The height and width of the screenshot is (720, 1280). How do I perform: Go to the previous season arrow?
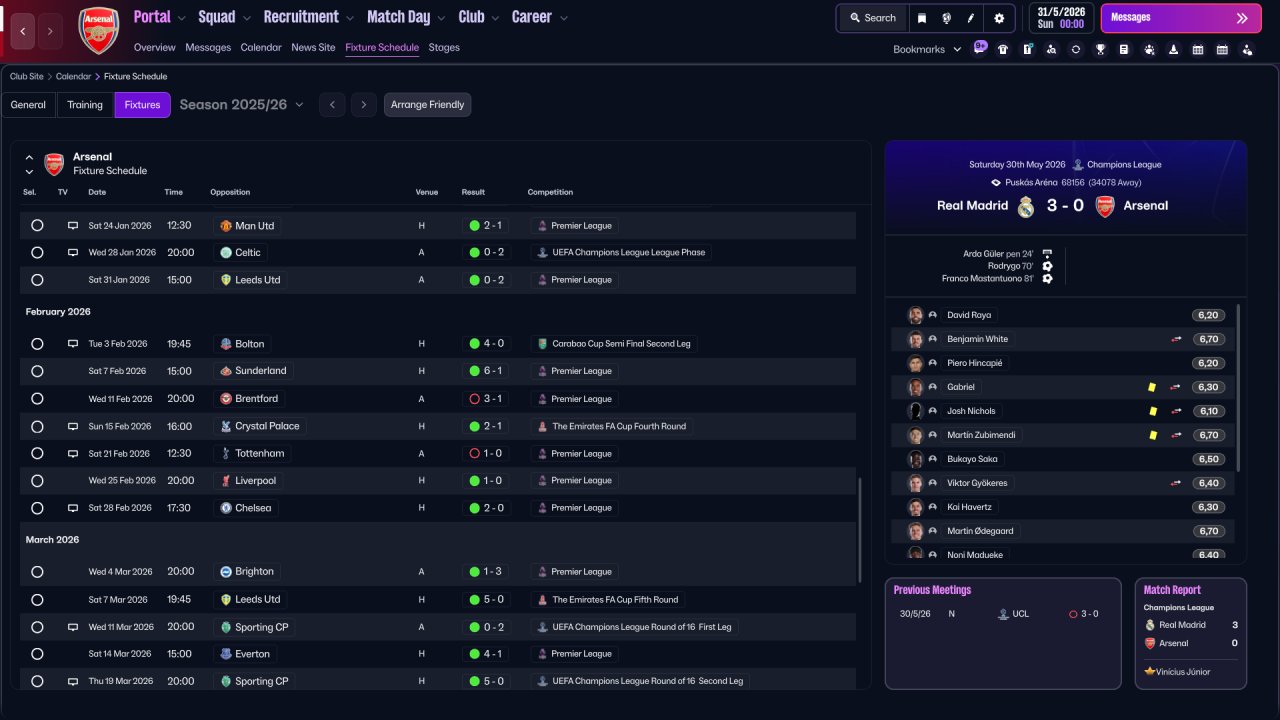pos(332,105)
